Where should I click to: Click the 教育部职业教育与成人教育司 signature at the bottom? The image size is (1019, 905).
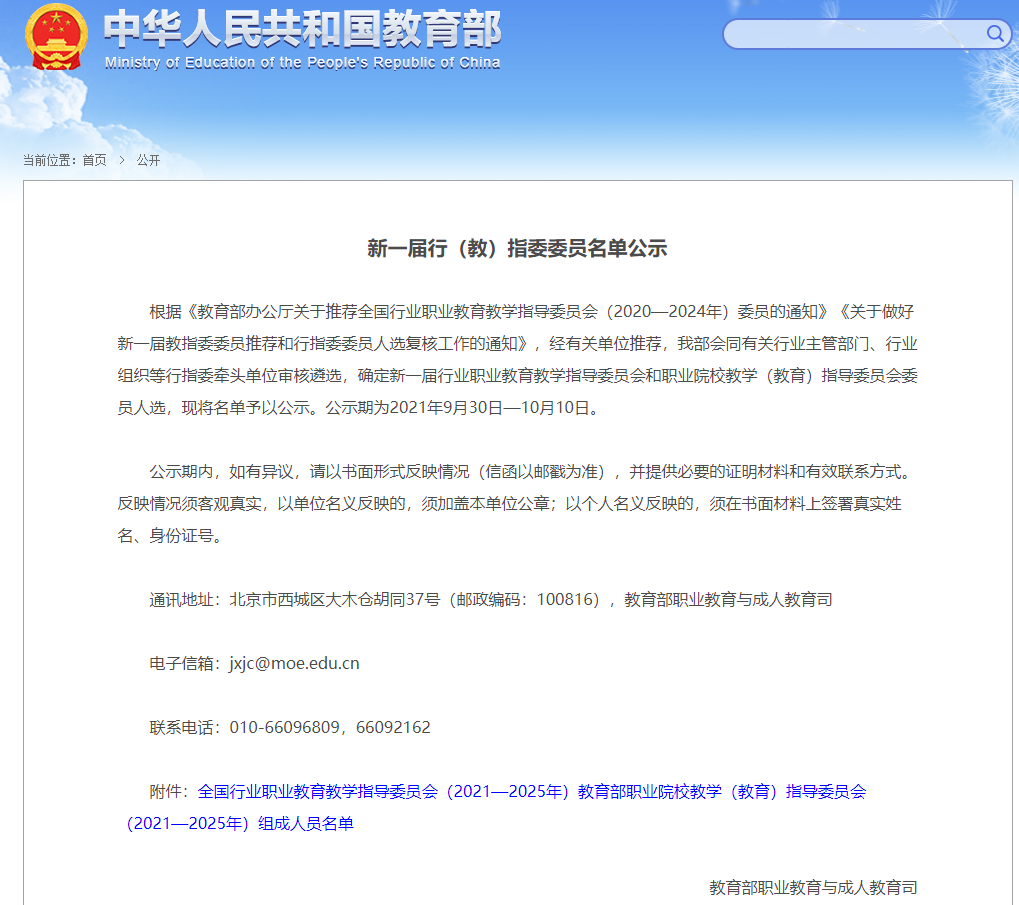click(x=813, y=887)
